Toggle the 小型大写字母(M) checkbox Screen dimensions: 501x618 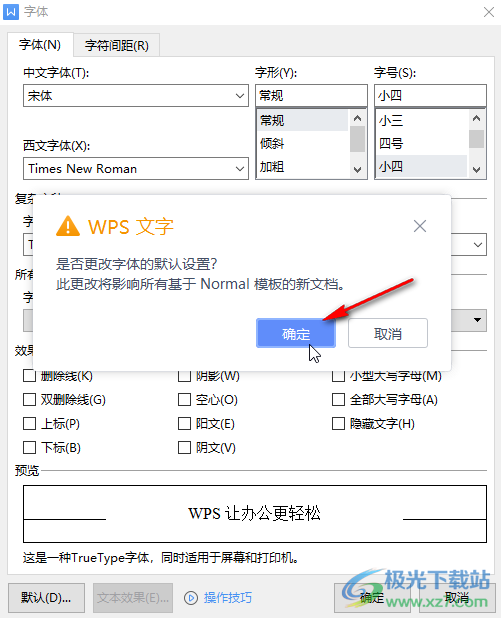[339, 376]
